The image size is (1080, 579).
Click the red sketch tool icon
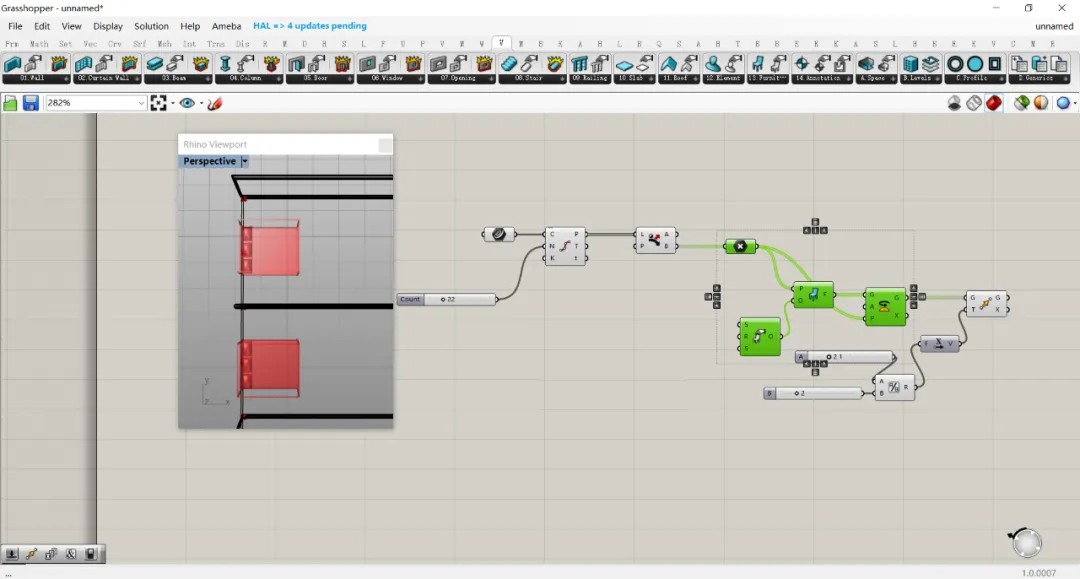[x=215, y=103]
